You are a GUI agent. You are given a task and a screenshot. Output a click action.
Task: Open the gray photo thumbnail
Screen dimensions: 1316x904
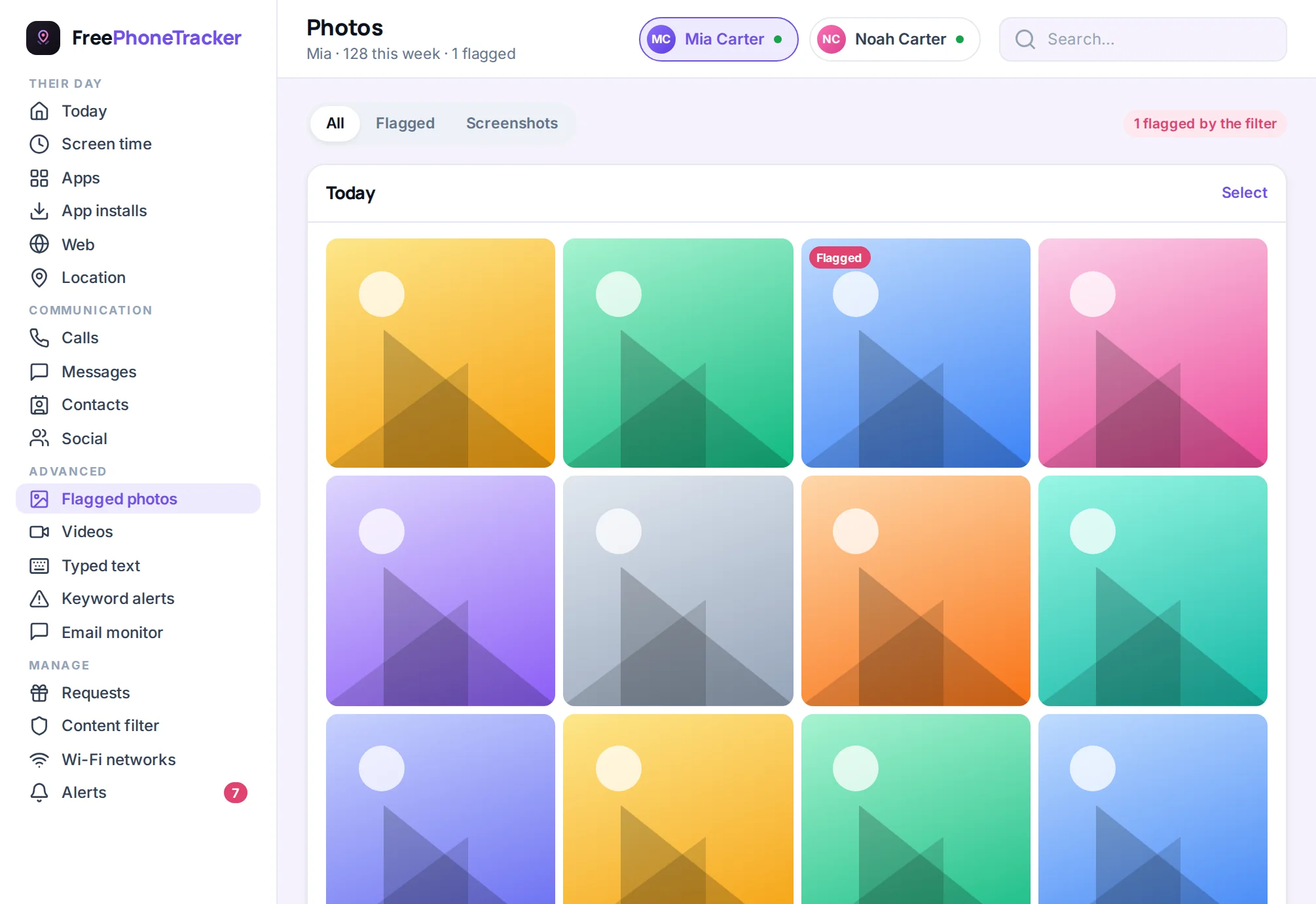(678, 591)
